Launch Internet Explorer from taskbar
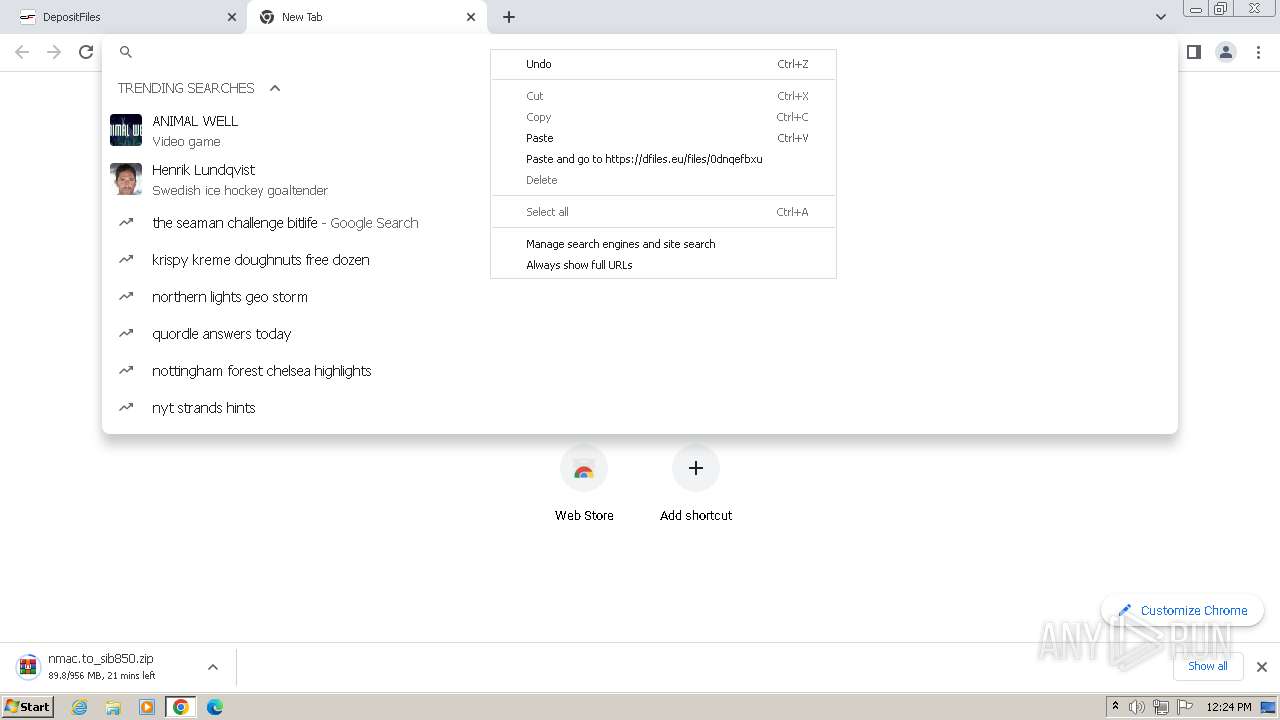1280x720 pixels. click(80, 707)
